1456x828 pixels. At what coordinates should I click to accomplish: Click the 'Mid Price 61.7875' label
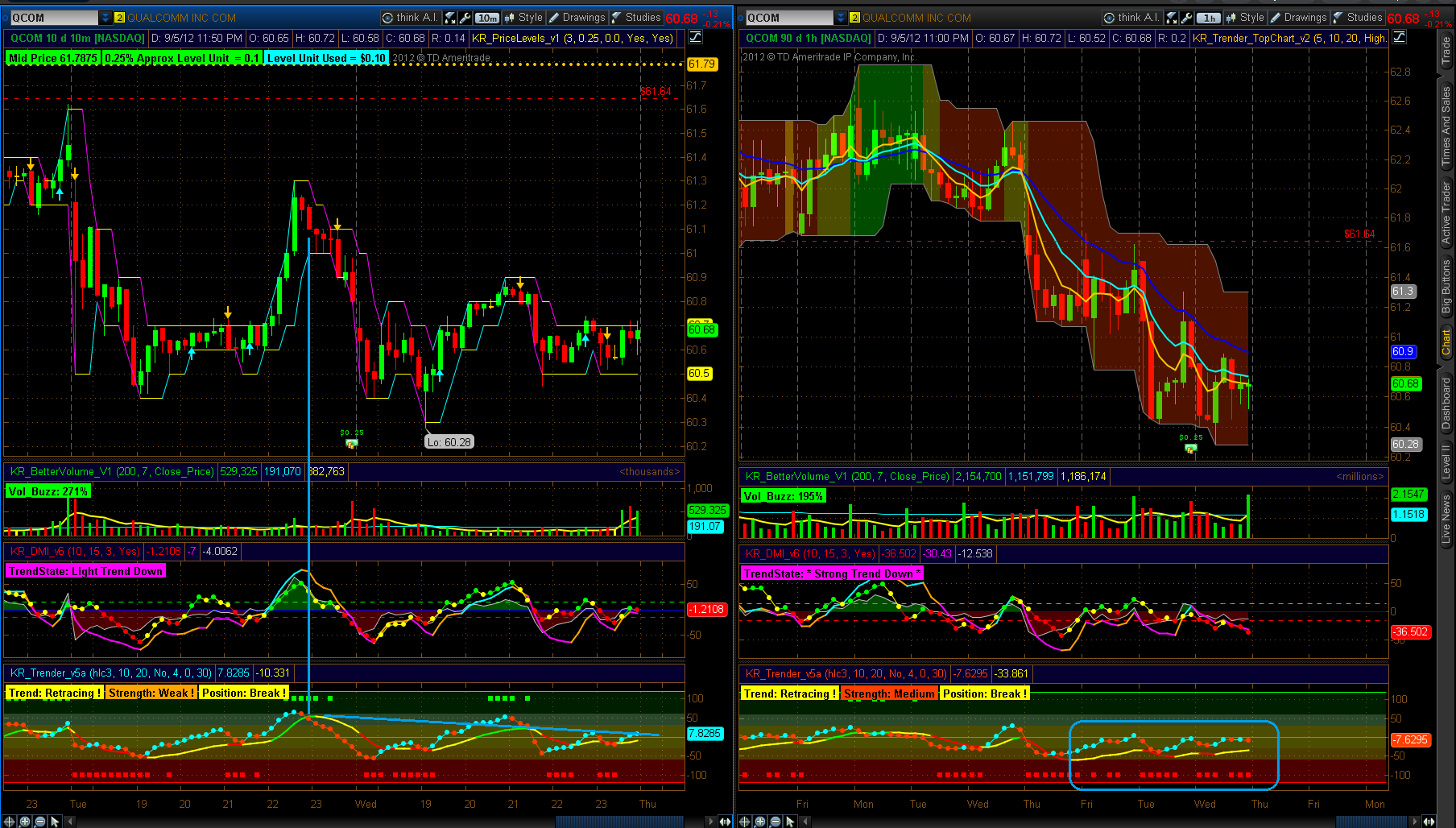point(53,58)
